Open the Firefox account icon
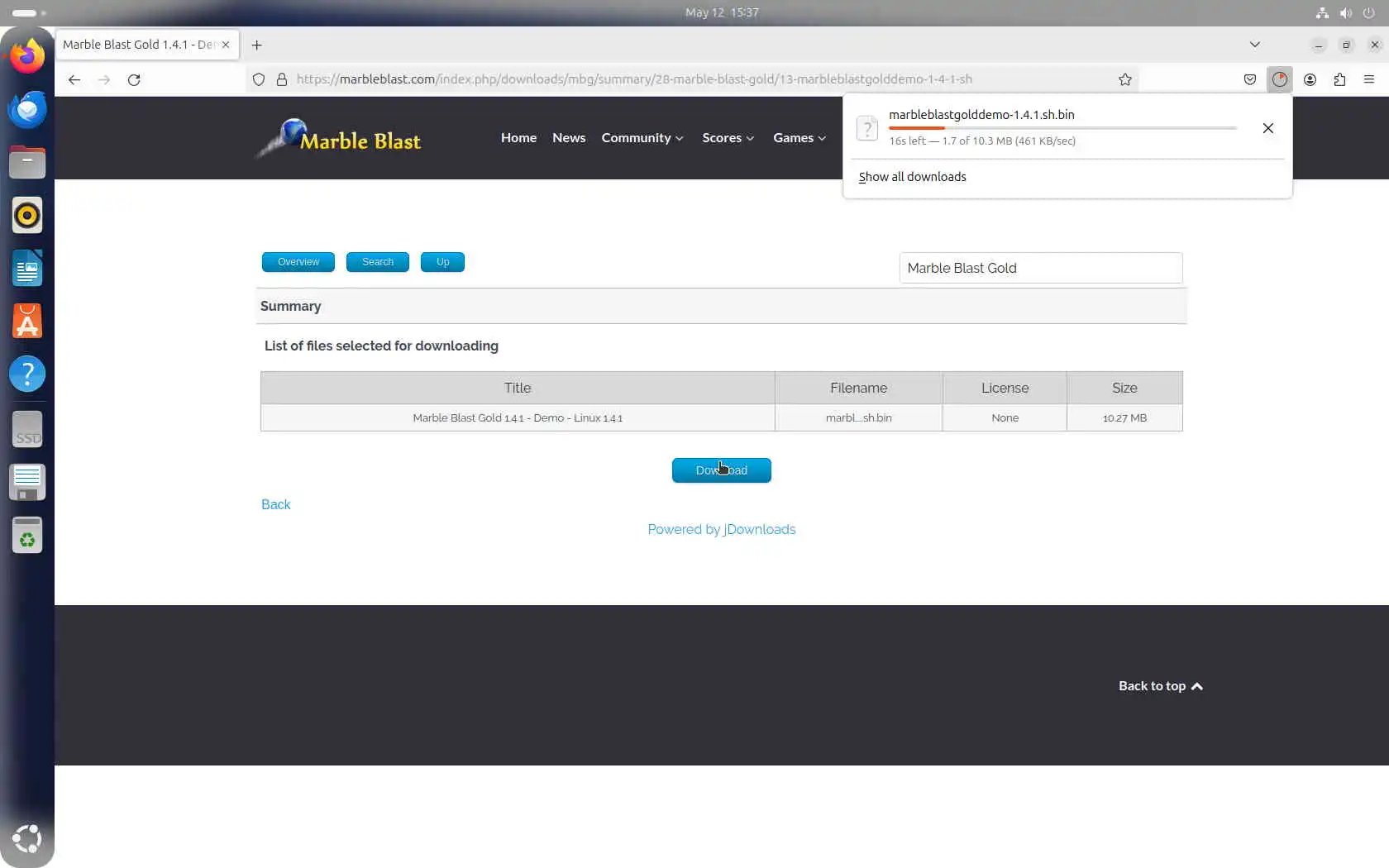This screenshot has height=868, width=1389. pos(1310,79)
